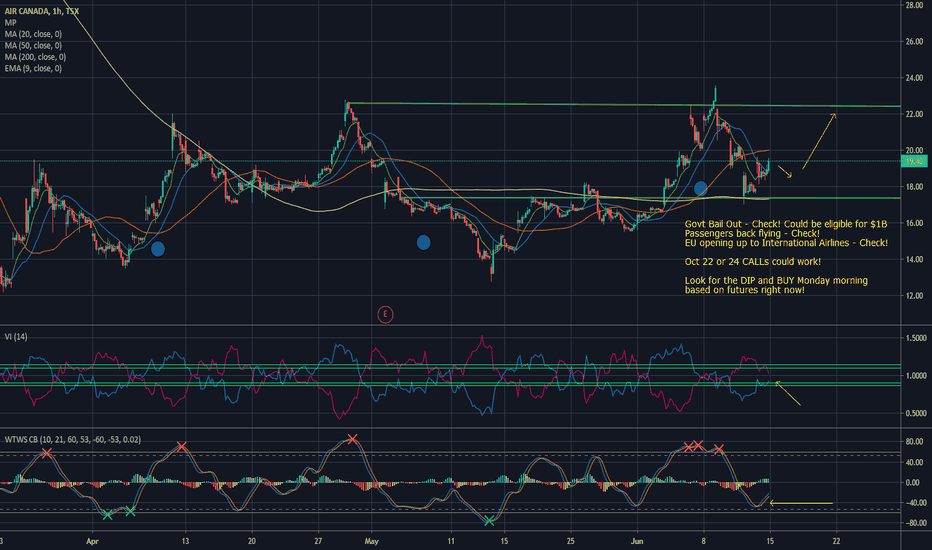
Task: Select the MA (200, close, 0) legend
Action: tap(36, 57)
